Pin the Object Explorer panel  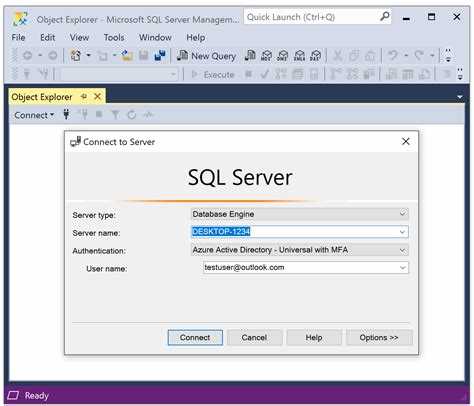pos(84,97)
